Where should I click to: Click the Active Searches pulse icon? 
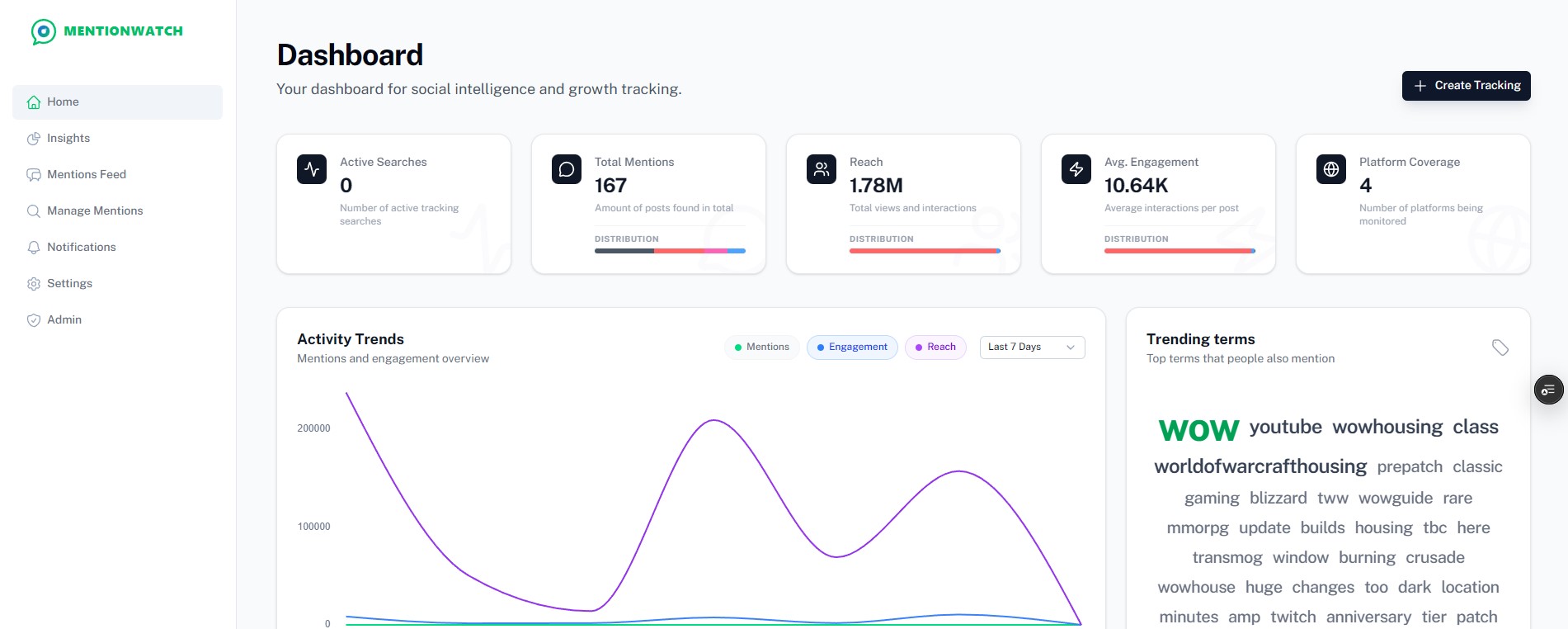click(312, 169)
